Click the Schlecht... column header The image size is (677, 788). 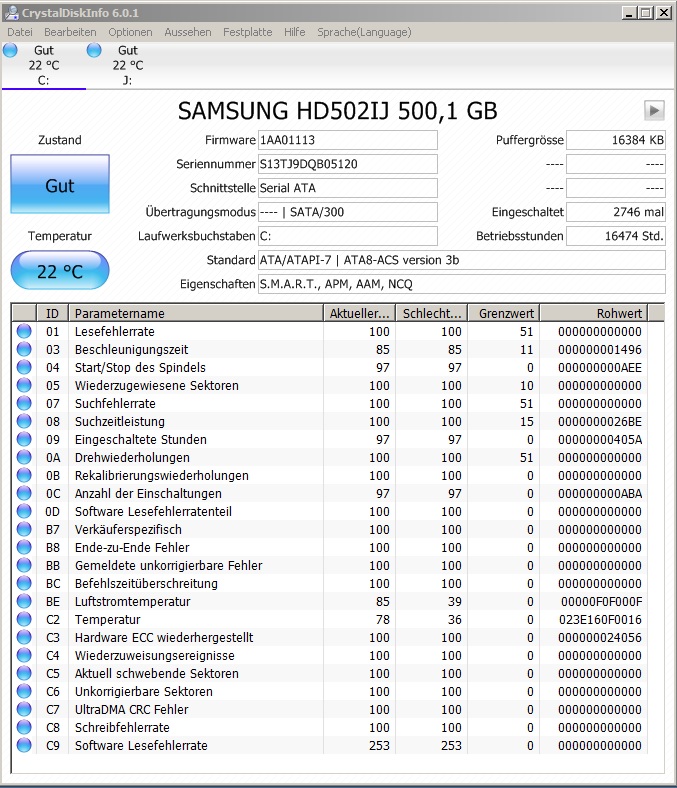(x=432, y=313)
